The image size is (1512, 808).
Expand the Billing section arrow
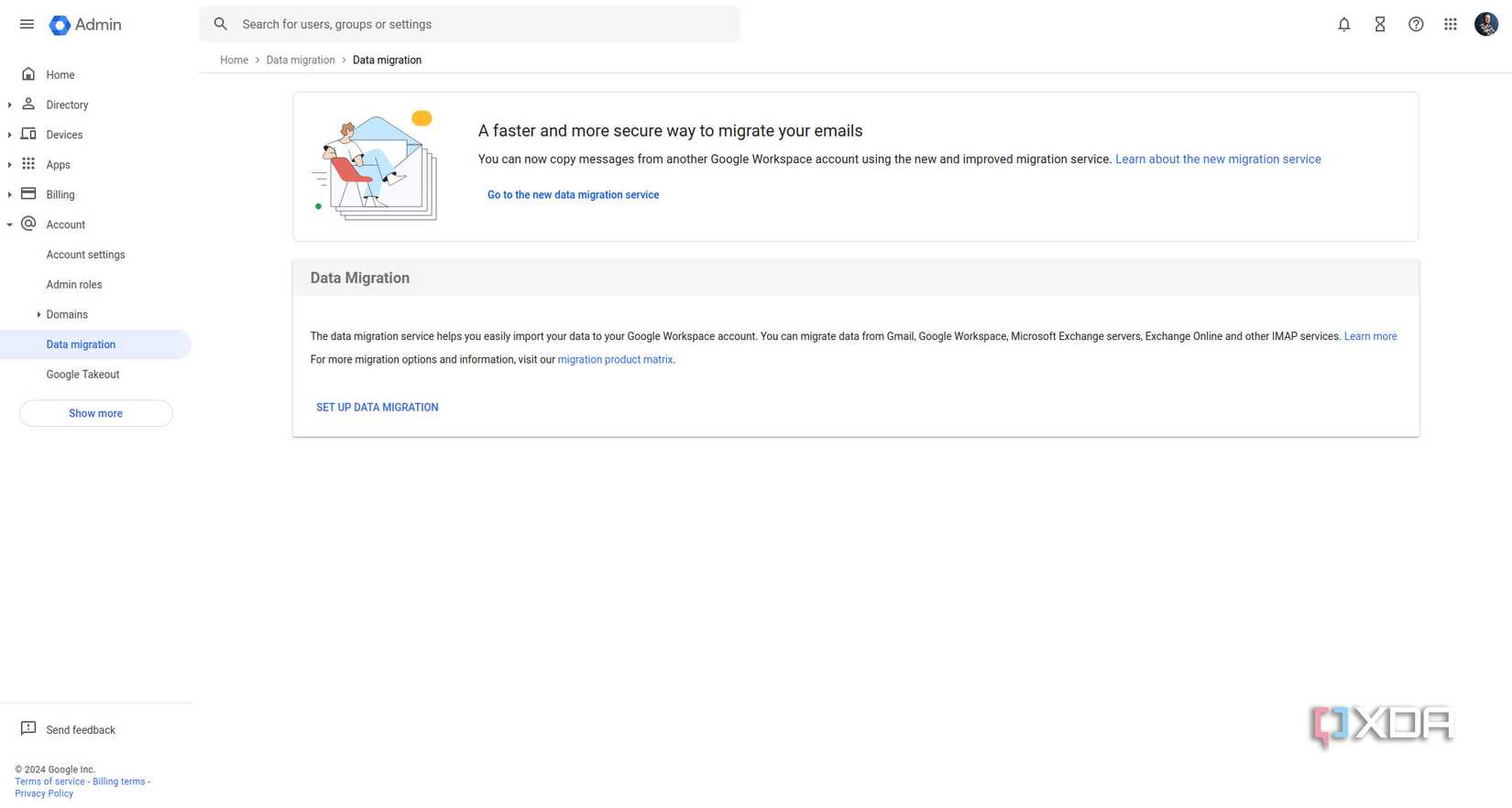click(10, 194)
